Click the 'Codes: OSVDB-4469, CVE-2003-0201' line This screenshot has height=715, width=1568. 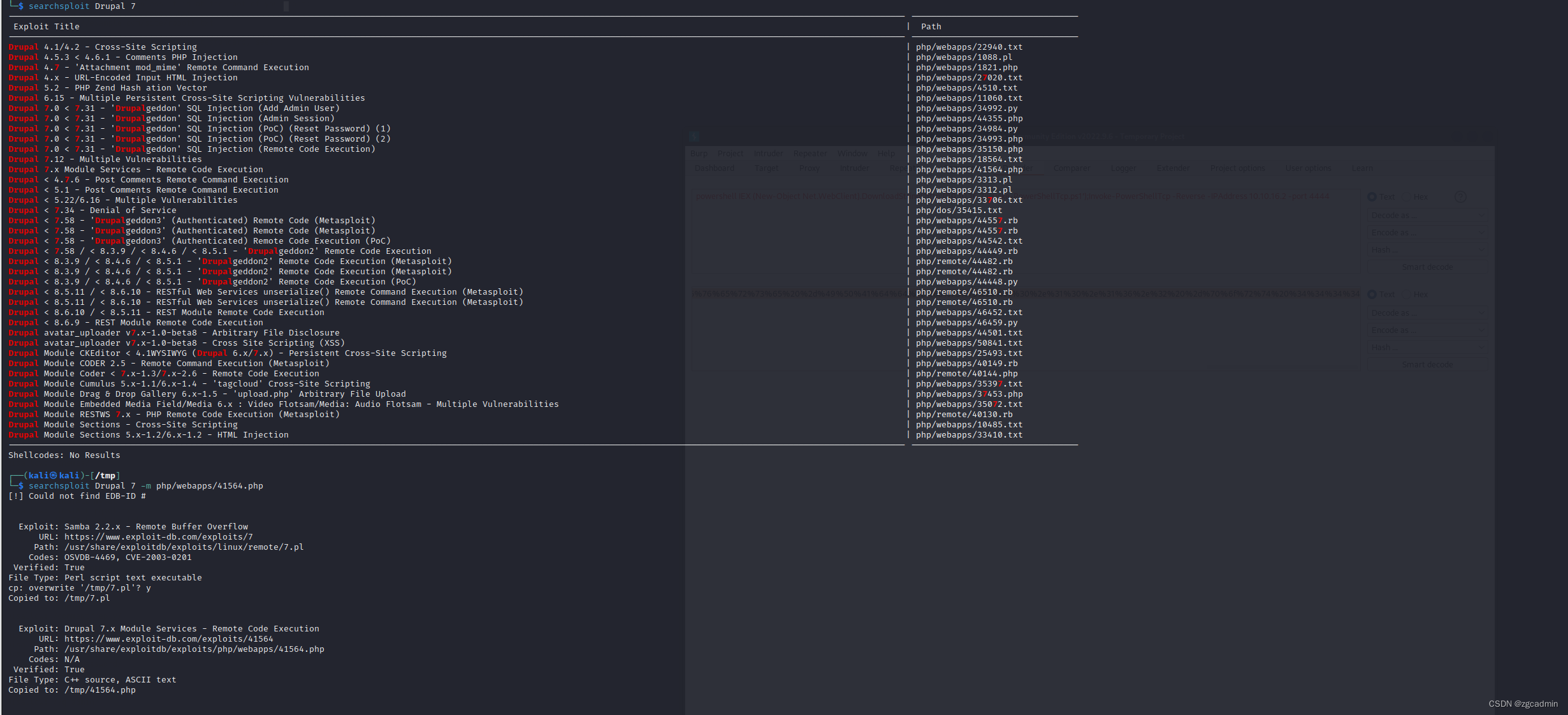(x=110, y=557)
